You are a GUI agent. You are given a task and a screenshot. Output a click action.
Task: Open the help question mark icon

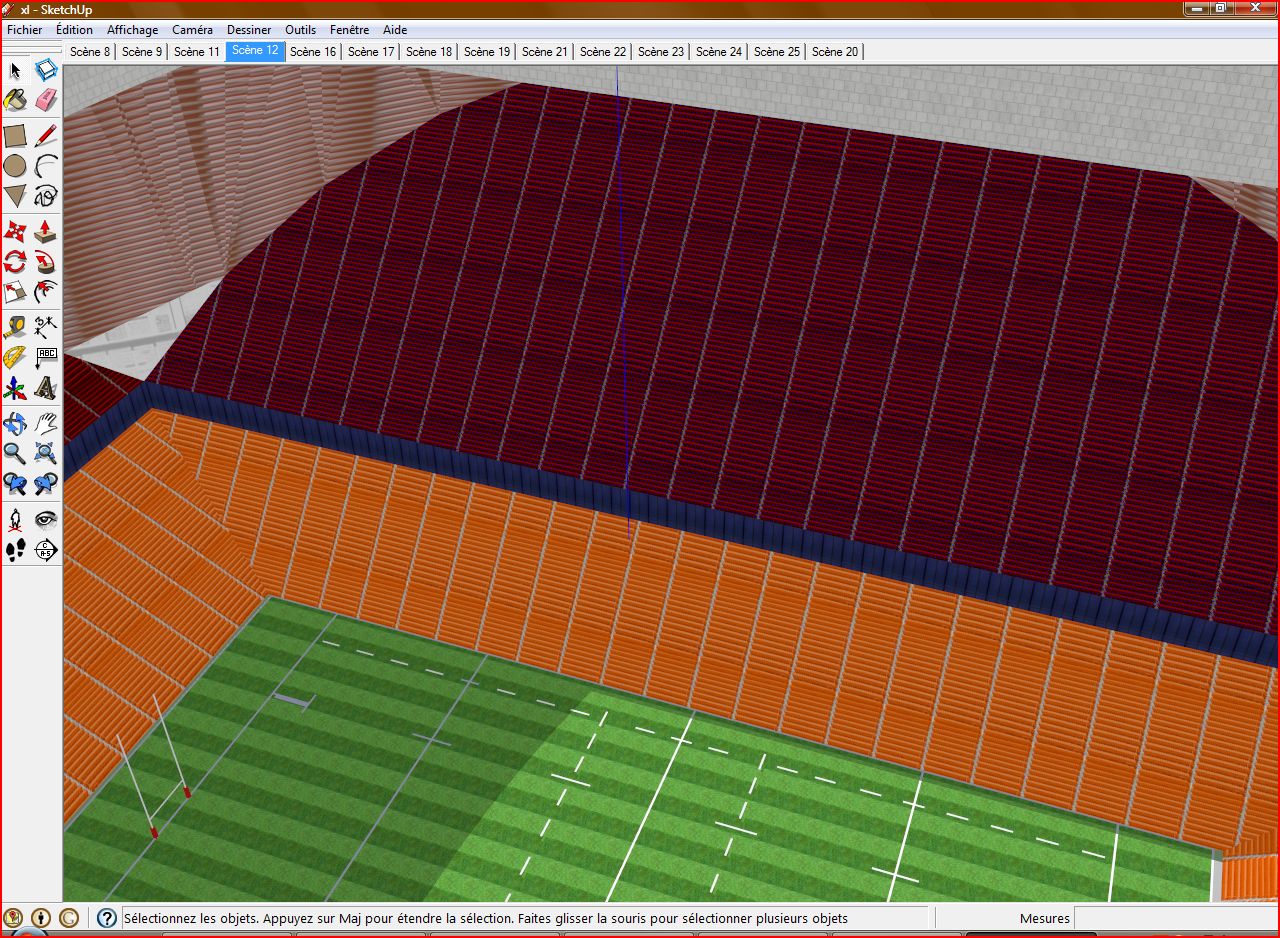pyautogui.click(x=107, y=918)
